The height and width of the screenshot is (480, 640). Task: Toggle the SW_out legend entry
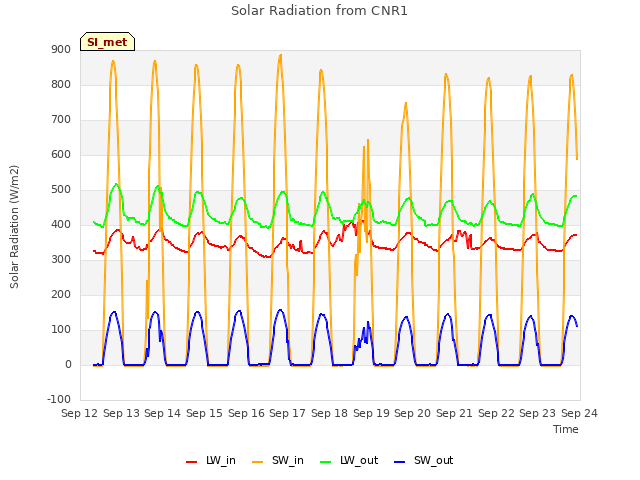pyautogui.click(x=424, y=461)
